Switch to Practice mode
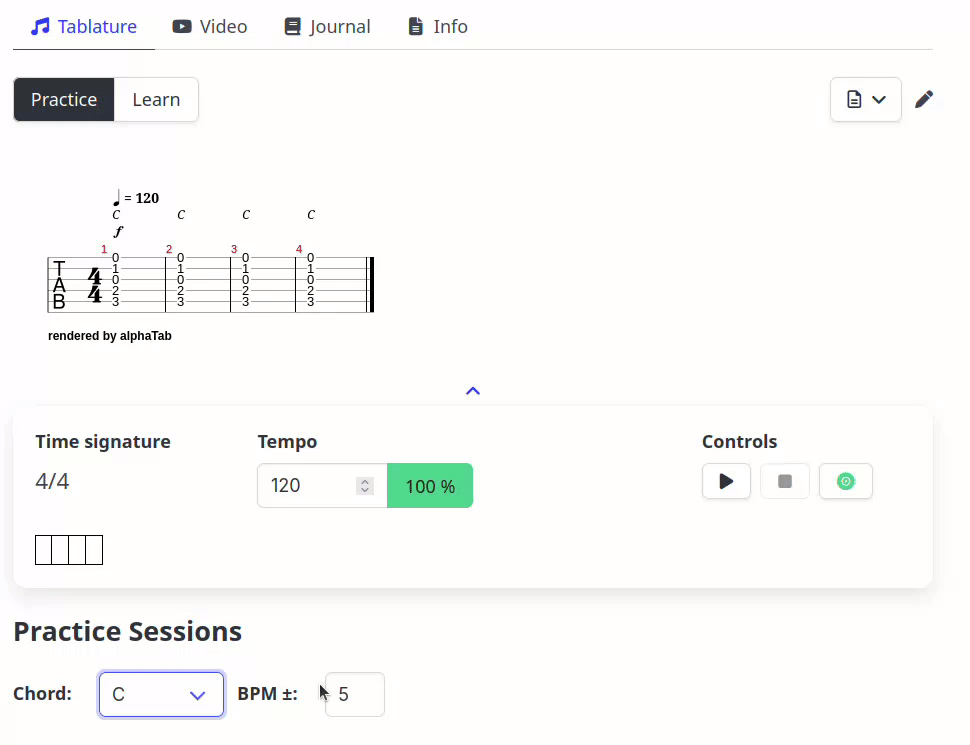 click(63, 99)
